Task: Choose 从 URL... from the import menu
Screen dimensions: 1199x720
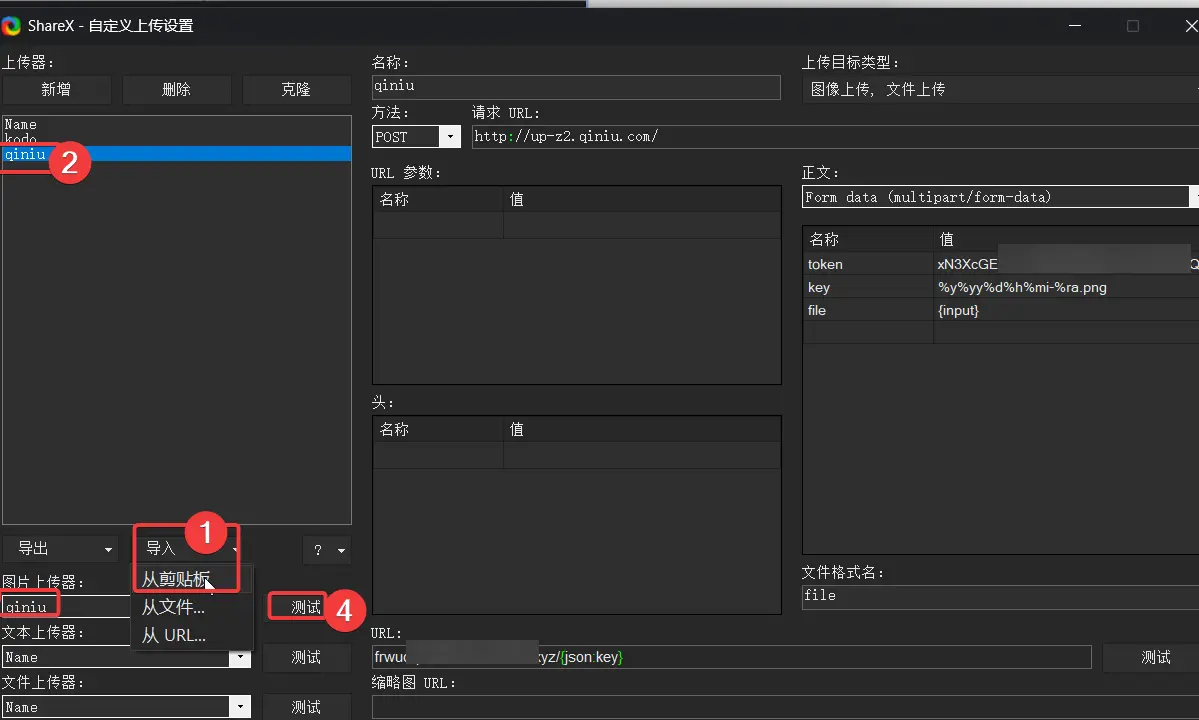Action: (x=174, y=635)
